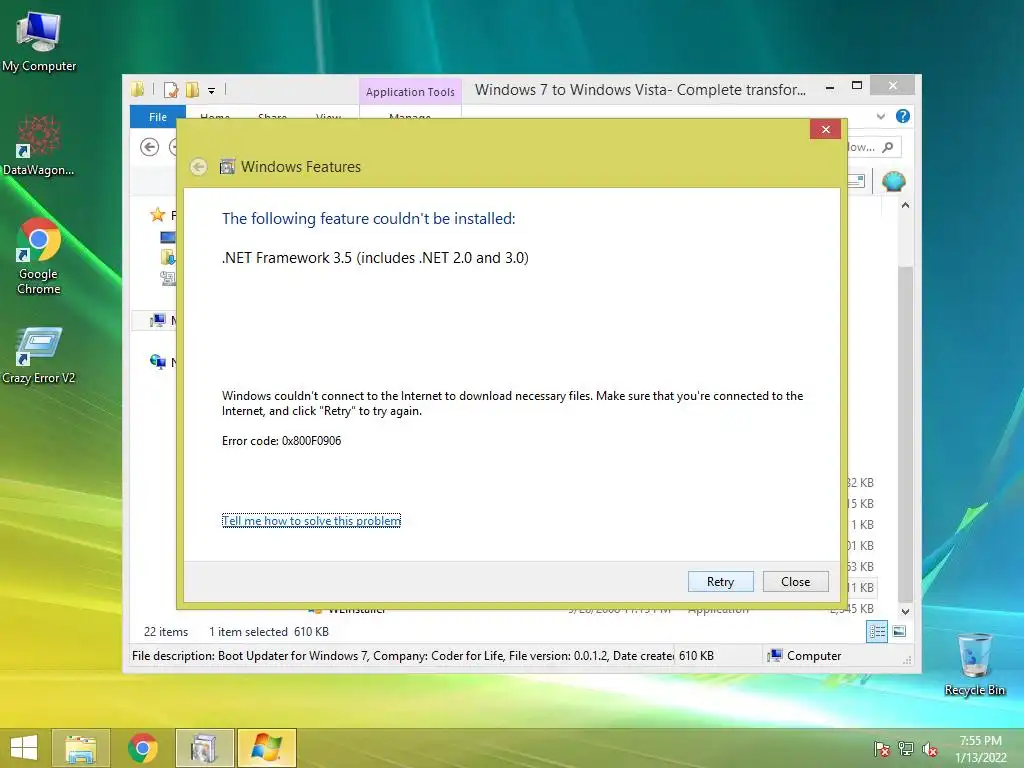
Task: Click the Windows flag app on the taskbar
Action: pyautogui.click(x=266, y=748)
